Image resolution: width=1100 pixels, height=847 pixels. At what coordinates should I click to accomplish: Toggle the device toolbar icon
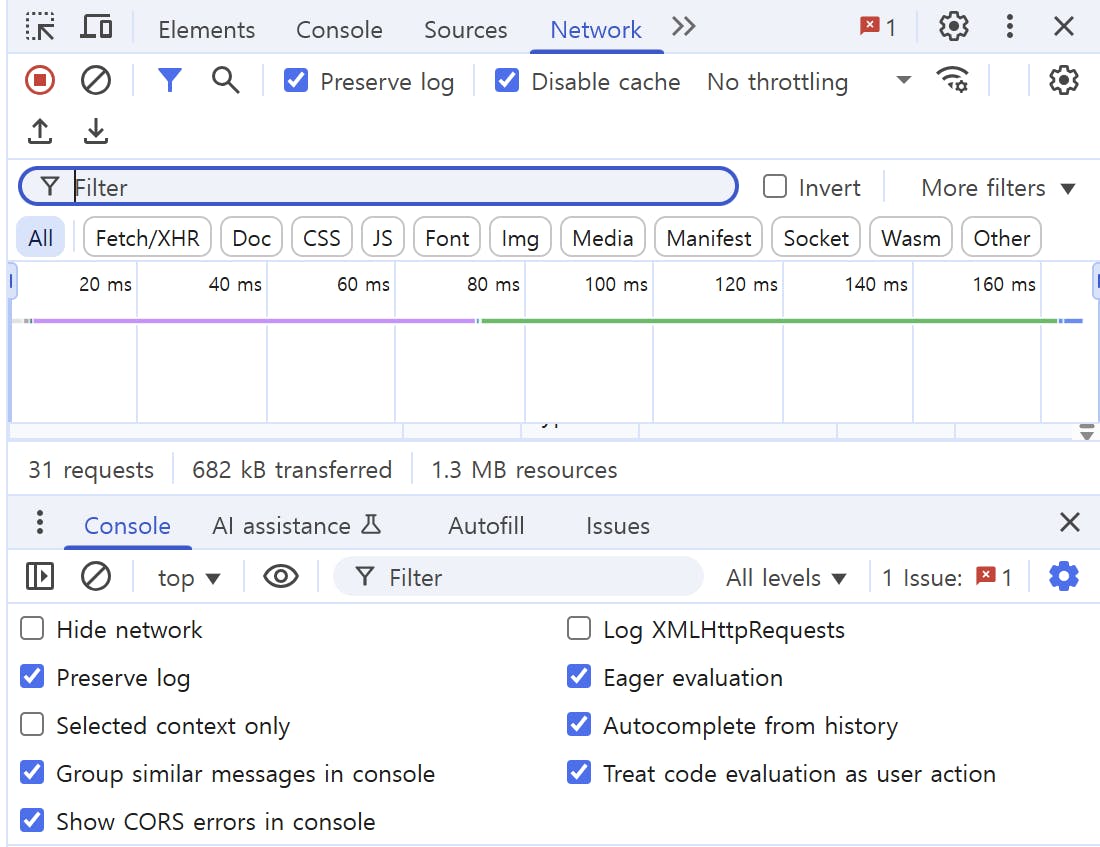point(96,27)
